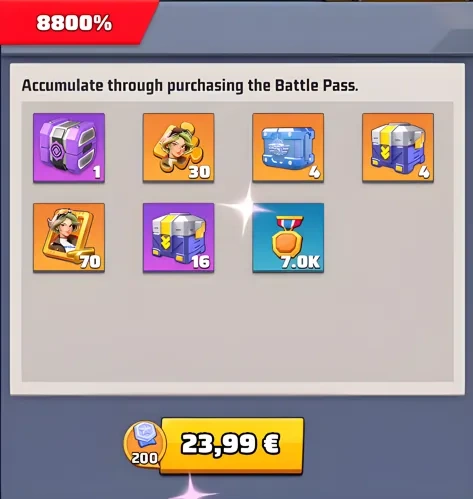
Task: Select the hero puzzle piece shard item
Action: [179, 148]
